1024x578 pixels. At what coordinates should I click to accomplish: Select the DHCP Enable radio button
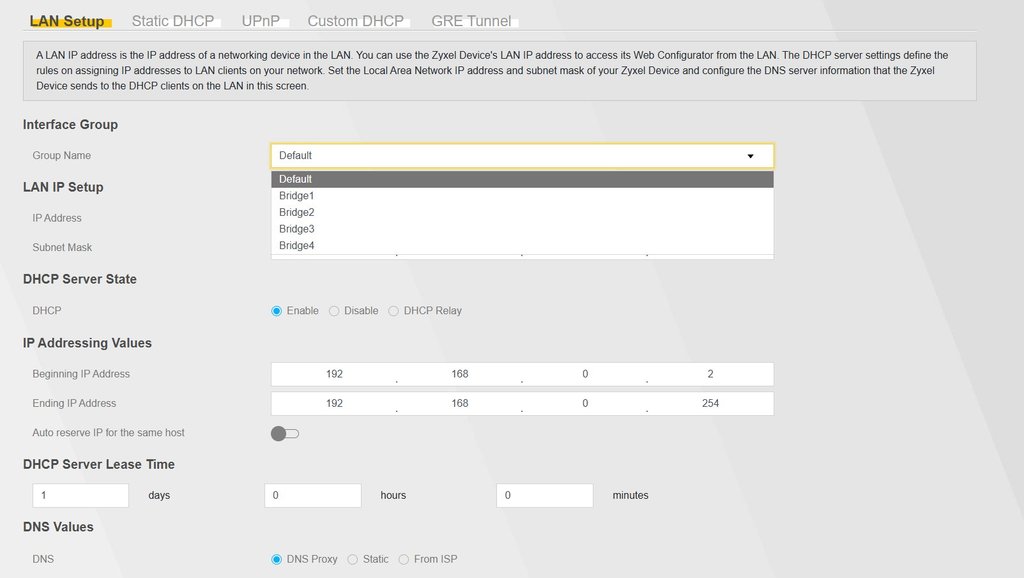[277, 311]
